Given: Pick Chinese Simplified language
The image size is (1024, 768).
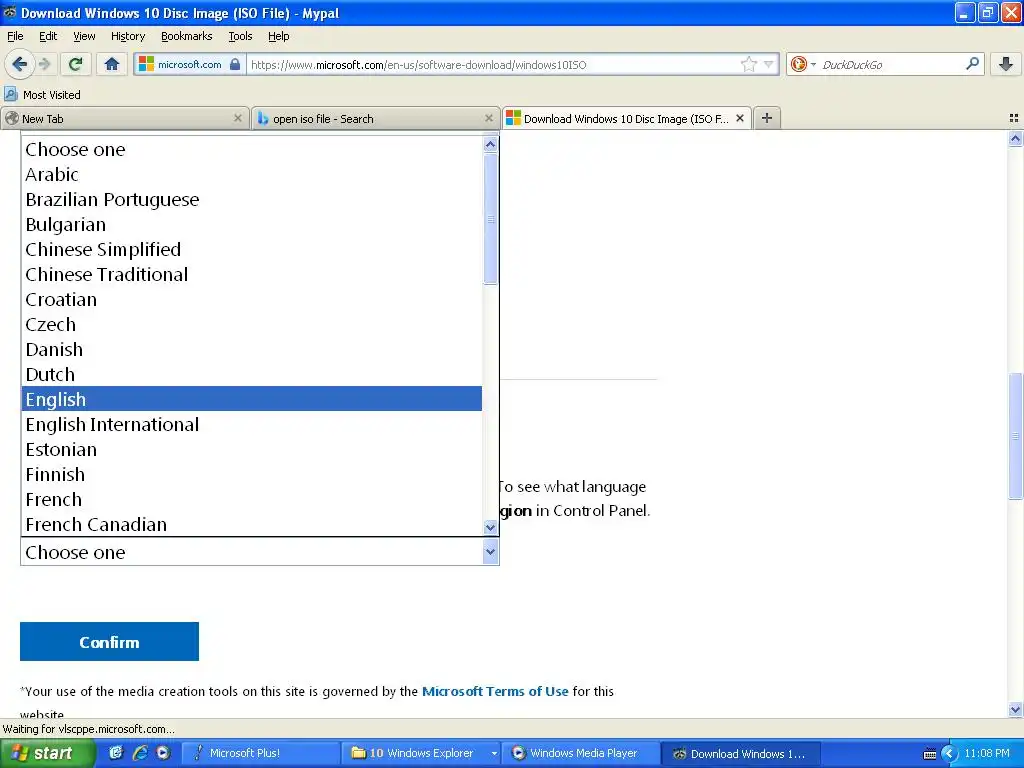Looking at the screenshot, I should pyautogui.click(x=252, y=249).
